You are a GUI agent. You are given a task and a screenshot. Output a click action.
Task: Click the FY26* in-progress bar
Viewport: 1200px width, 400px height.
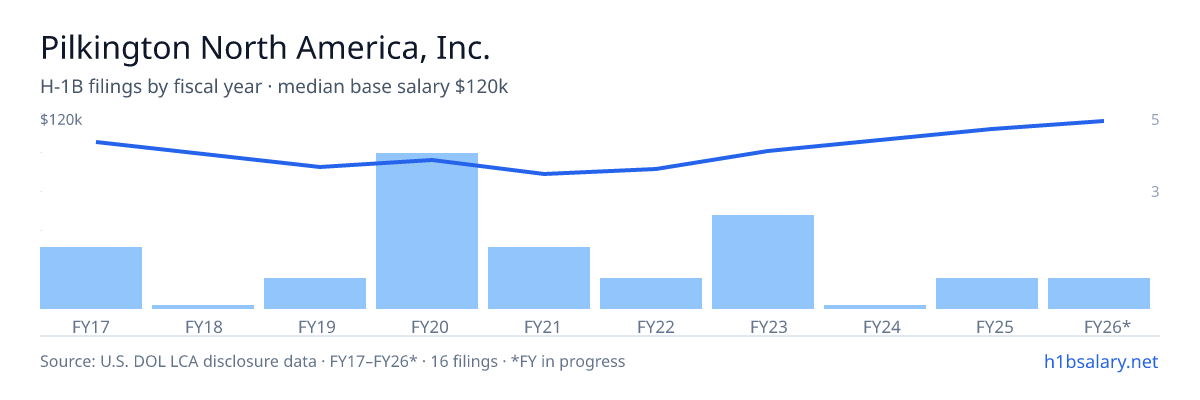(x=1099, y=293)
